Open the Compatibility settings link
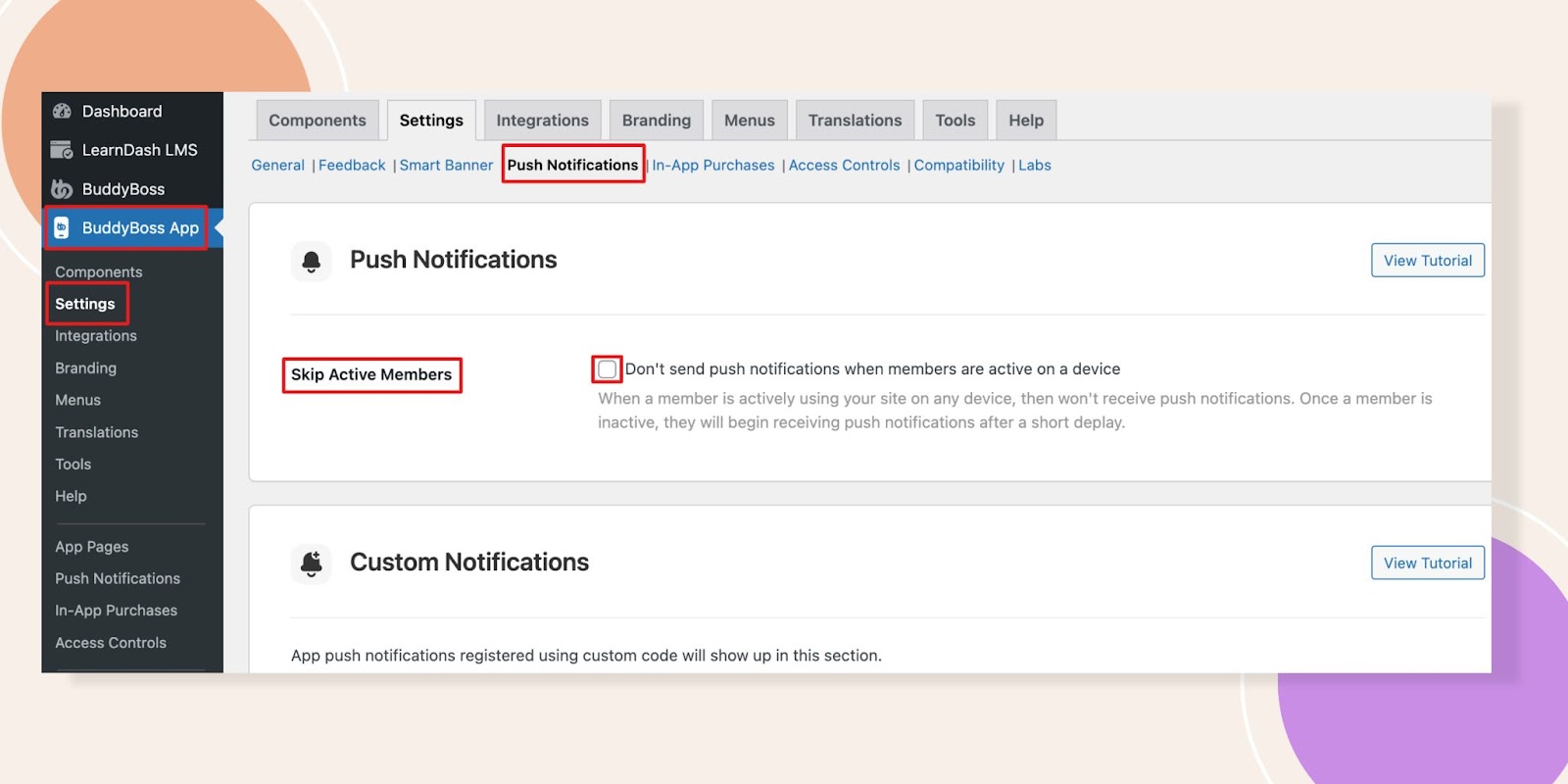The width and height of the screenshot is (1568, 784). click(x=958, y=166)
